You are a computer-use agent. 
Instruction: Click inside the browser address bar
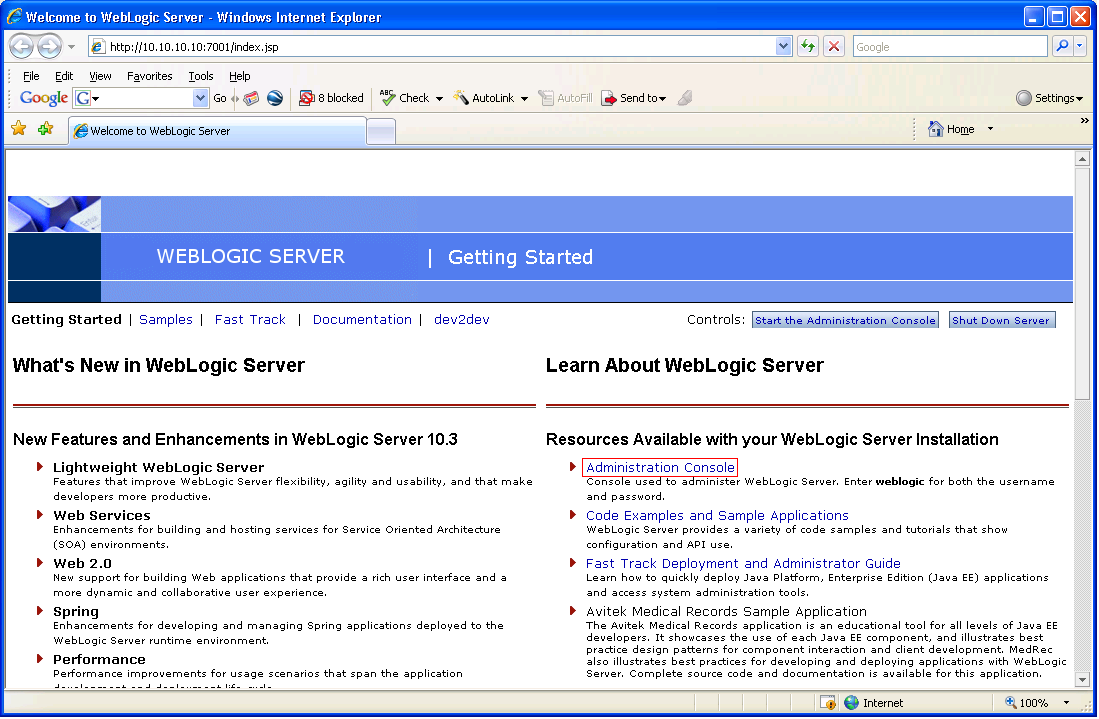coord(400,46)
